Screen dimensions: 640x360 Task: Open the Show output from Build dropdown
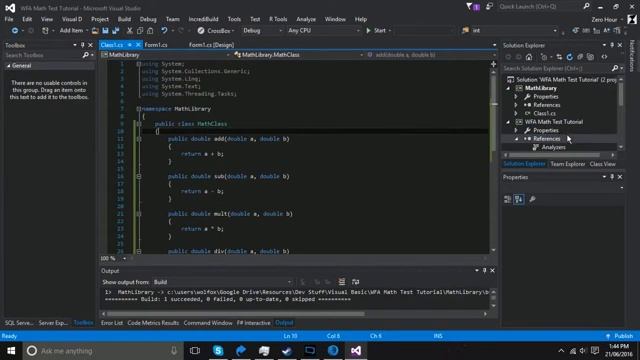pos(223,282)
